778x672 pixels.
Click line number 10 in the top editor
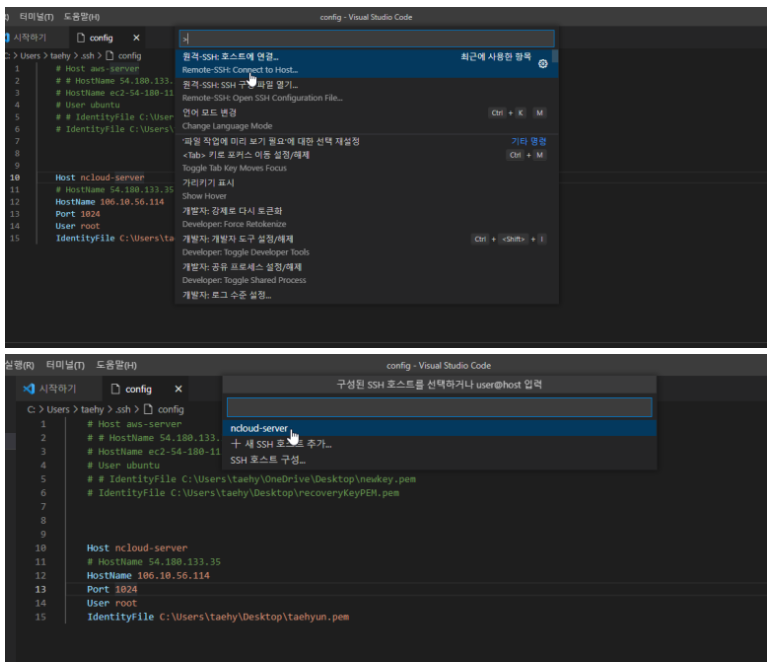[x=15, y=177]
